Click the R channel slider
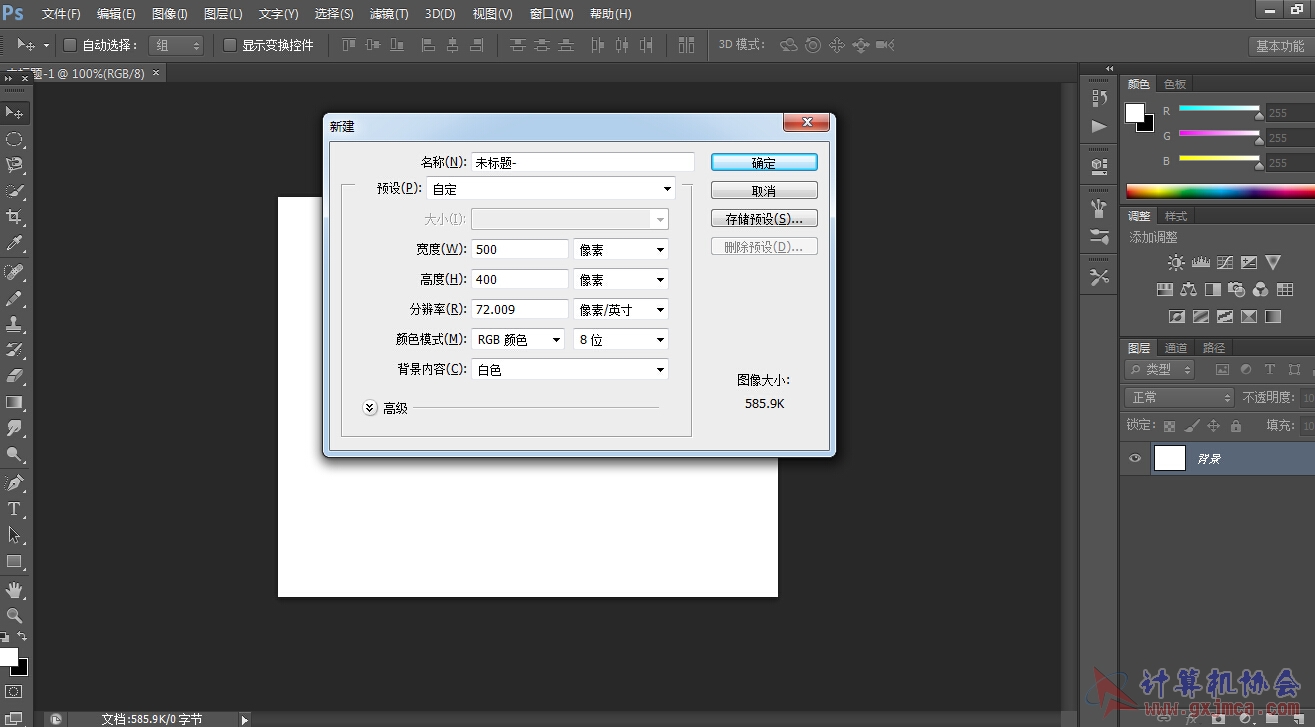This screenshot has width=1315, height=727. (1219, 110)
